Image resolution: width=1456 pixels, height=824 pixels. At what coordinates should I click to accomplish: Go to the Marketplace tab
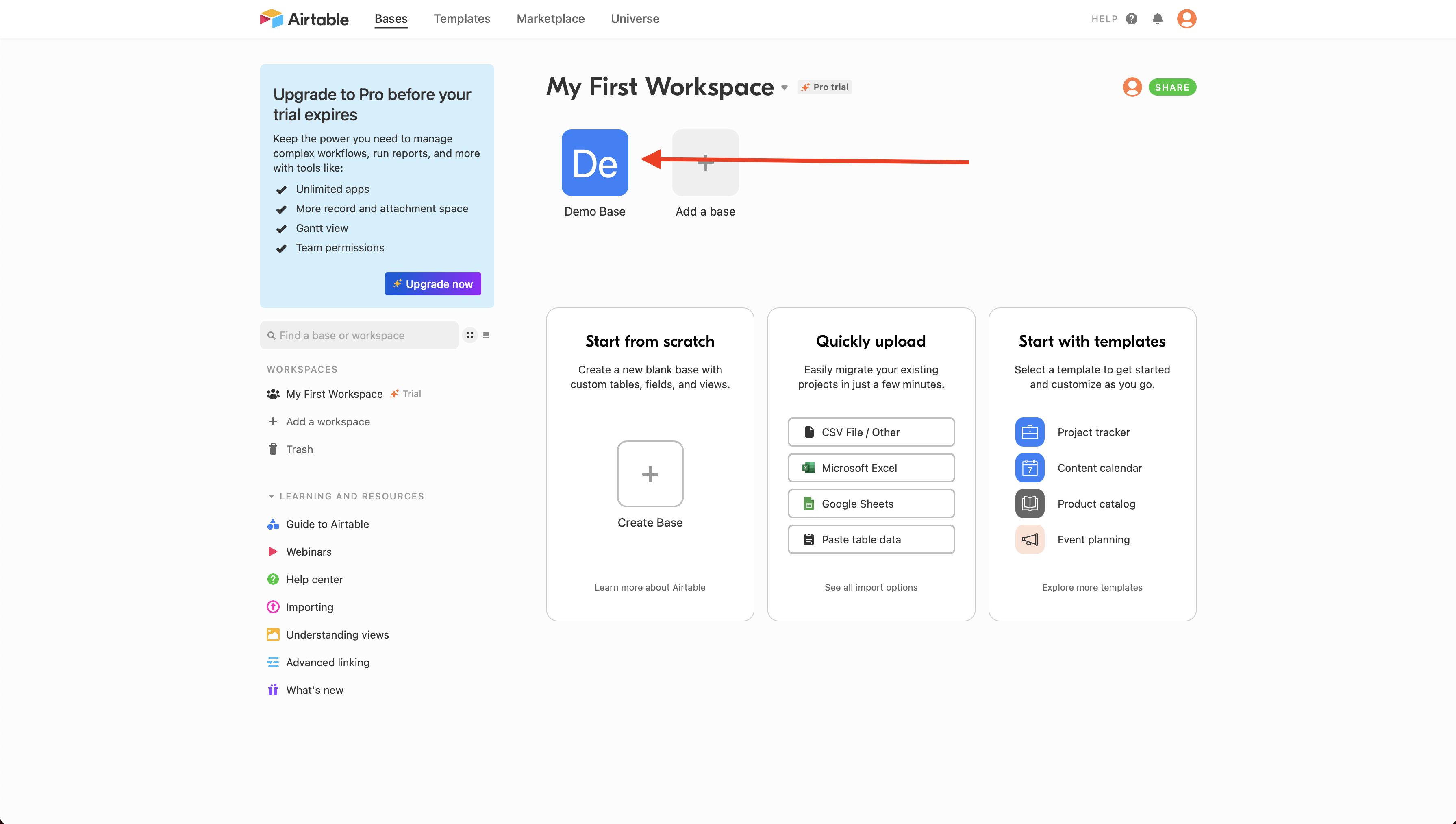coord(551,19)
